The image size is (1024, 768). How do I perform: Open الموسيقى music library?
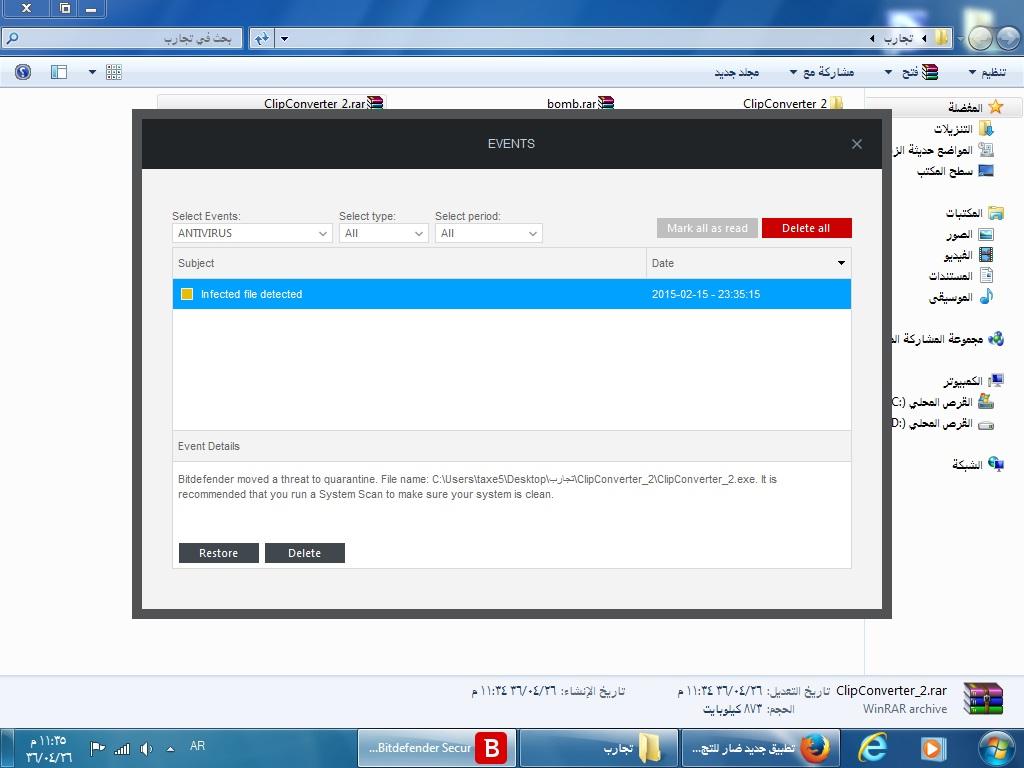click(x=961, y=297)
